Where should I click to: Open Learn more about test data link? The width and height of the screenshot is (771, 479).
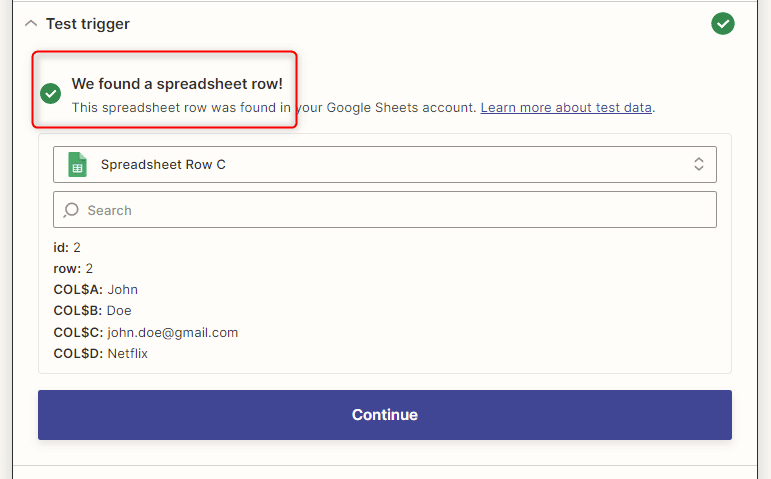566,108
